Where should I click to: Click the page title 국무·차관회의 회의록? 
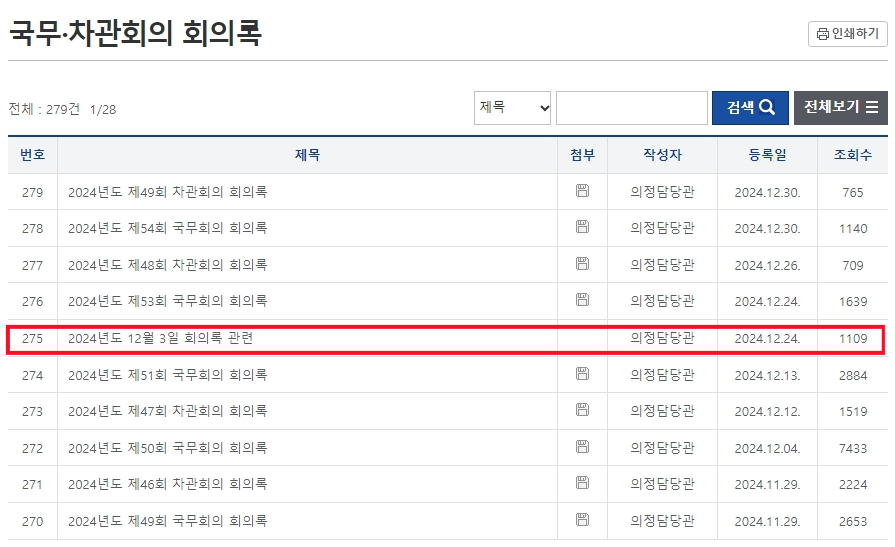point(135,33)
